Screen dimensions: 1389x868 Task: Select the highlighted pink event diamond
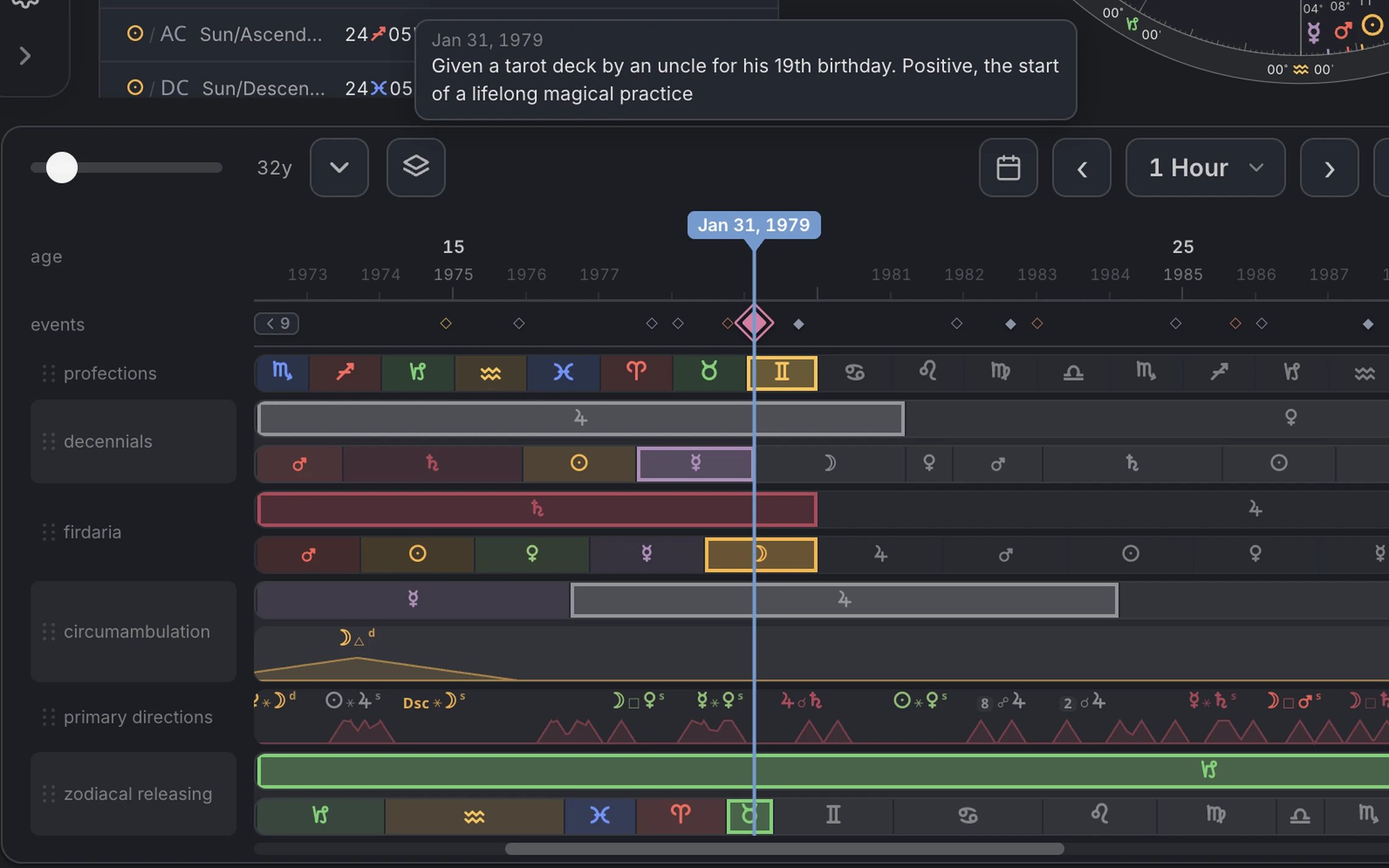pos(754,323)
